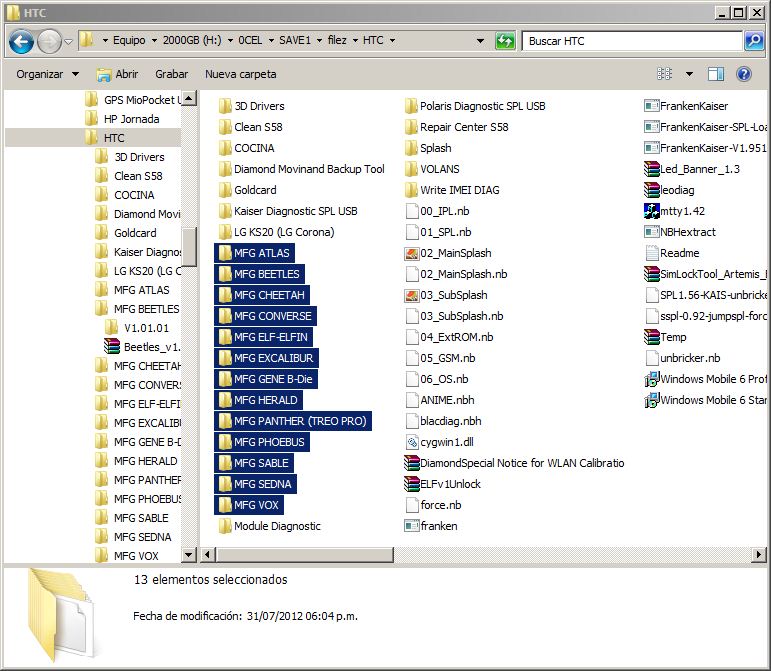Expand the arrow after Equipo in the breadcrumb
This screenshot has width=771, height=671.
tap(154, 40)
